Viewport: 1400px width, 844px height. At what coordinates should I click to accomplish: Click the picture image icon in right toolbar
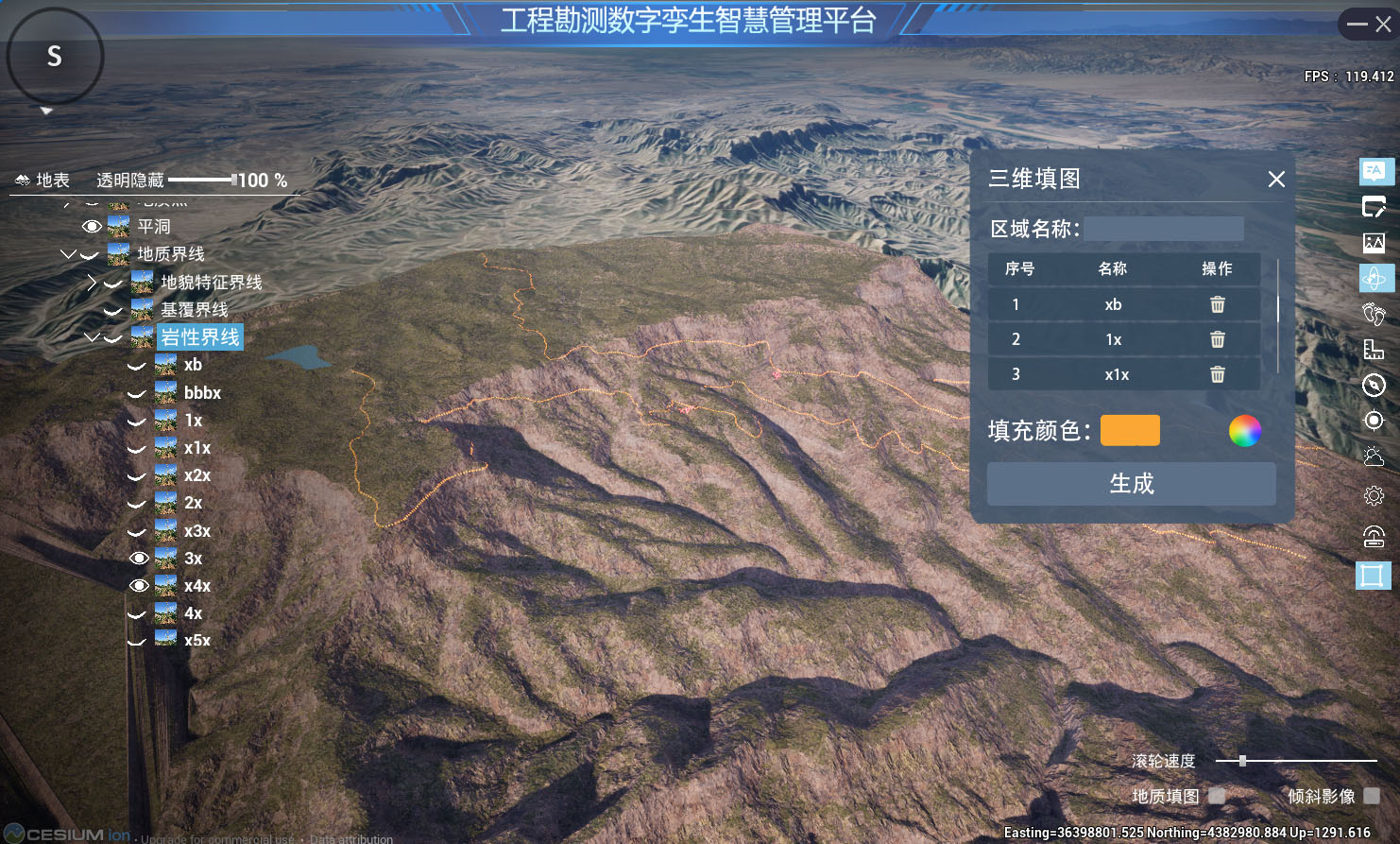click(x=1374, y=243)
